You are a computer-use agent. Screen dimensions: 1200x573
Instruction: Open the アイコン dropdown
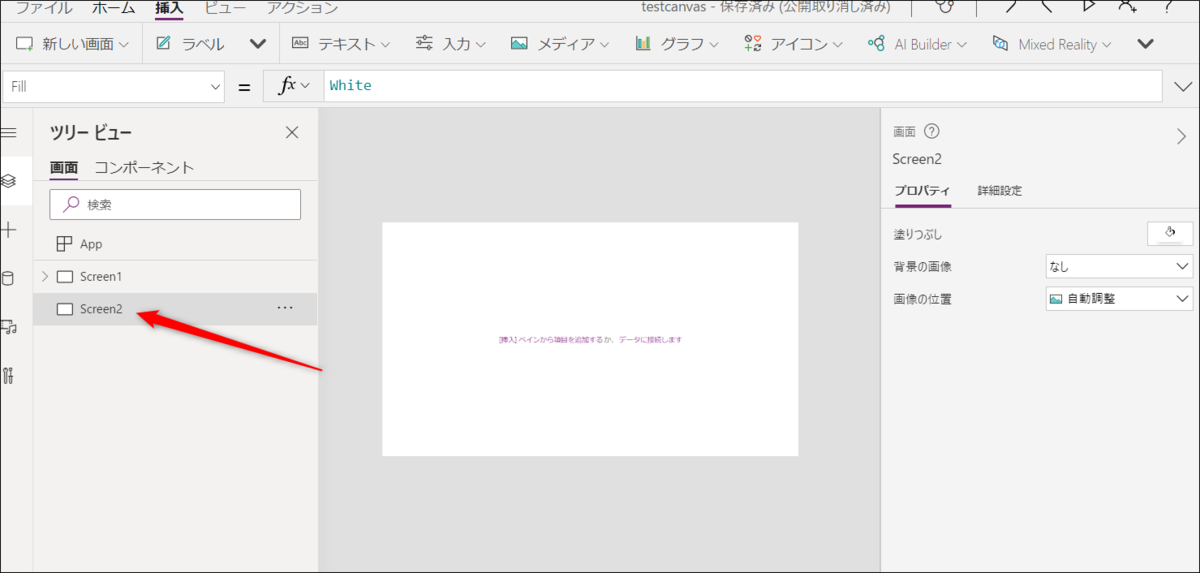click(794, 44)
